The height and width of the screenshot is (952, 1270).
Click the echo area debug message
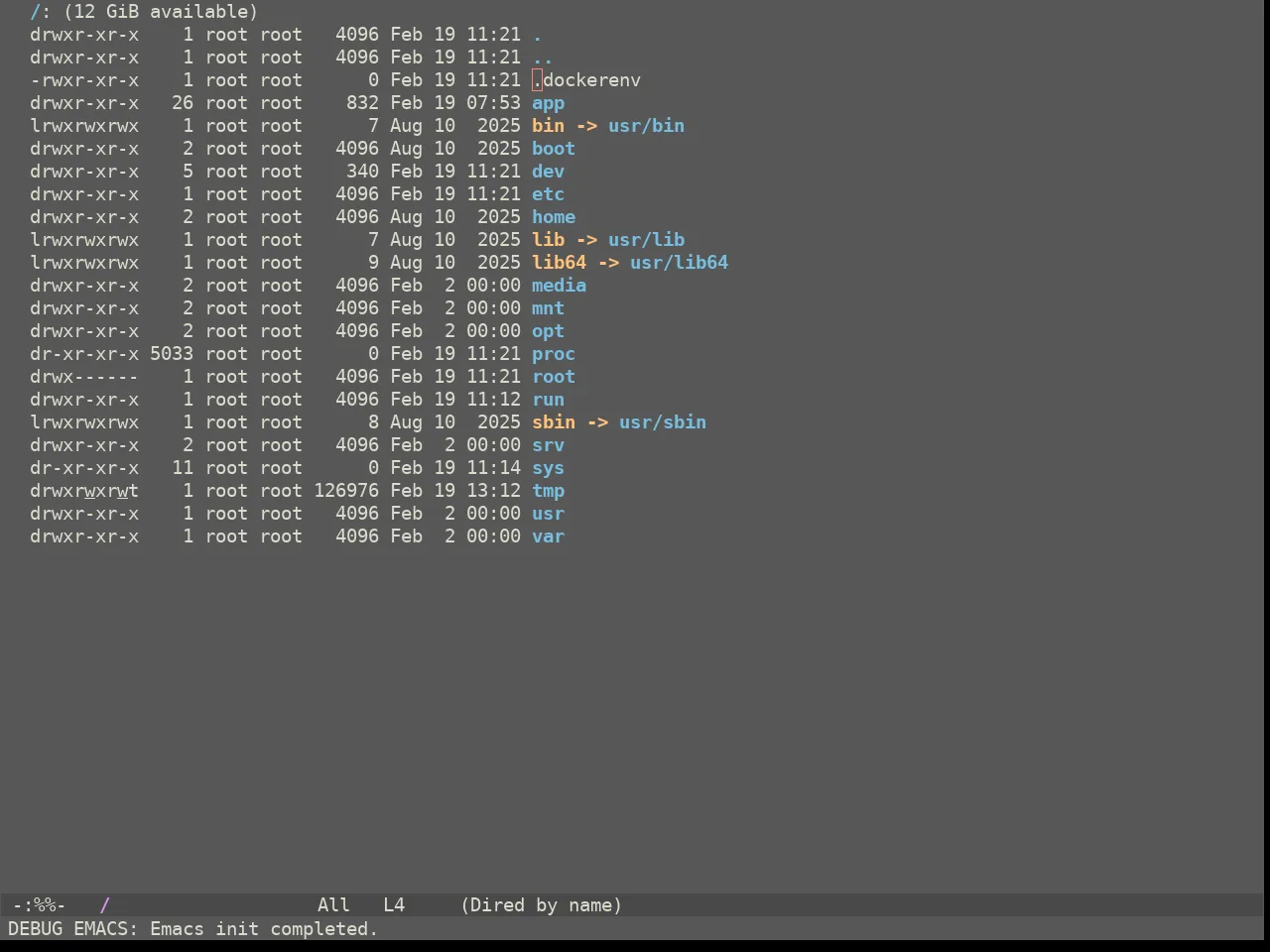(x=192, y=929)
